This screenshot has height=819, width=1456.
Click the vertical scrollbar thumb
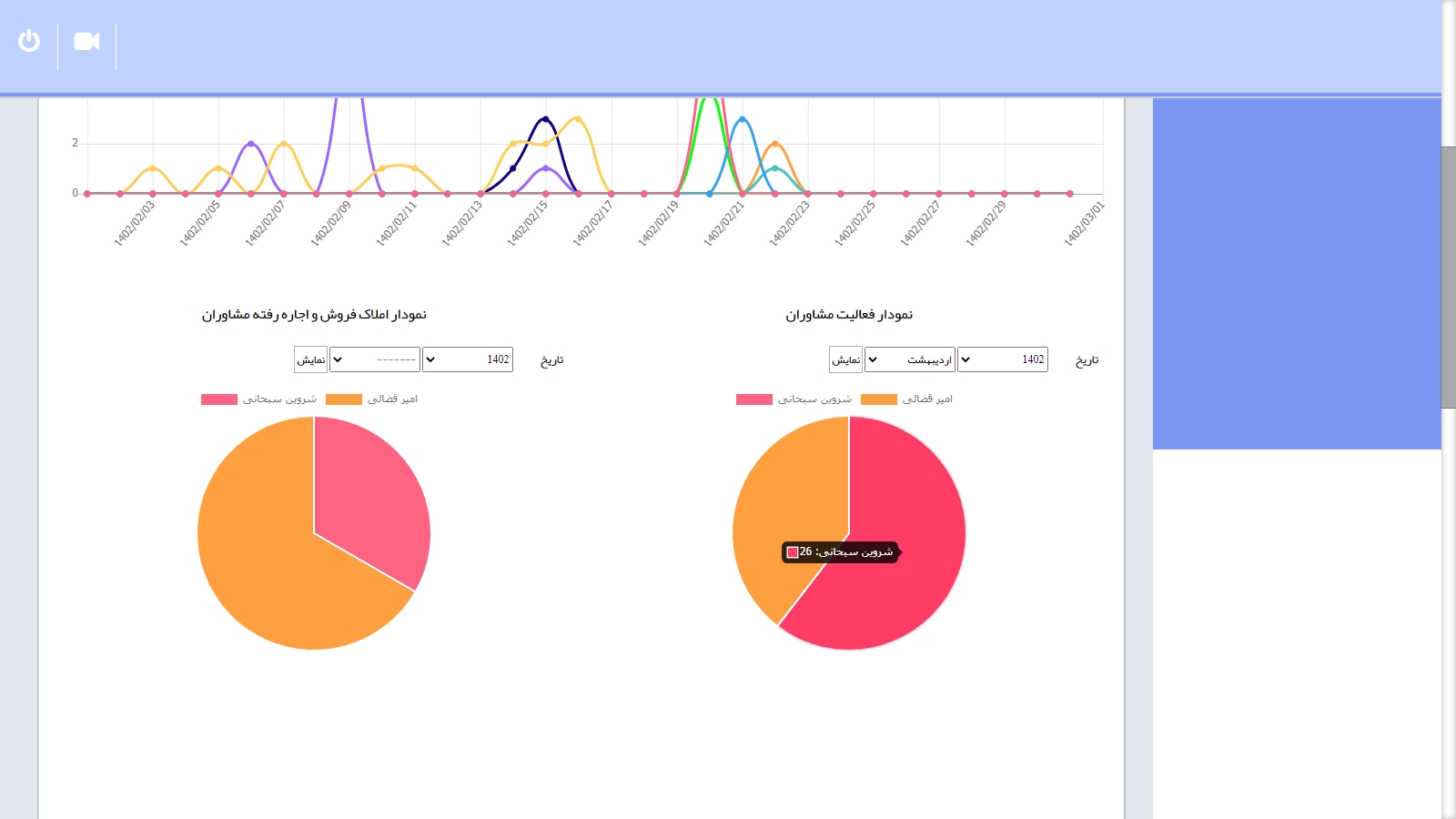click(1448, 277)
